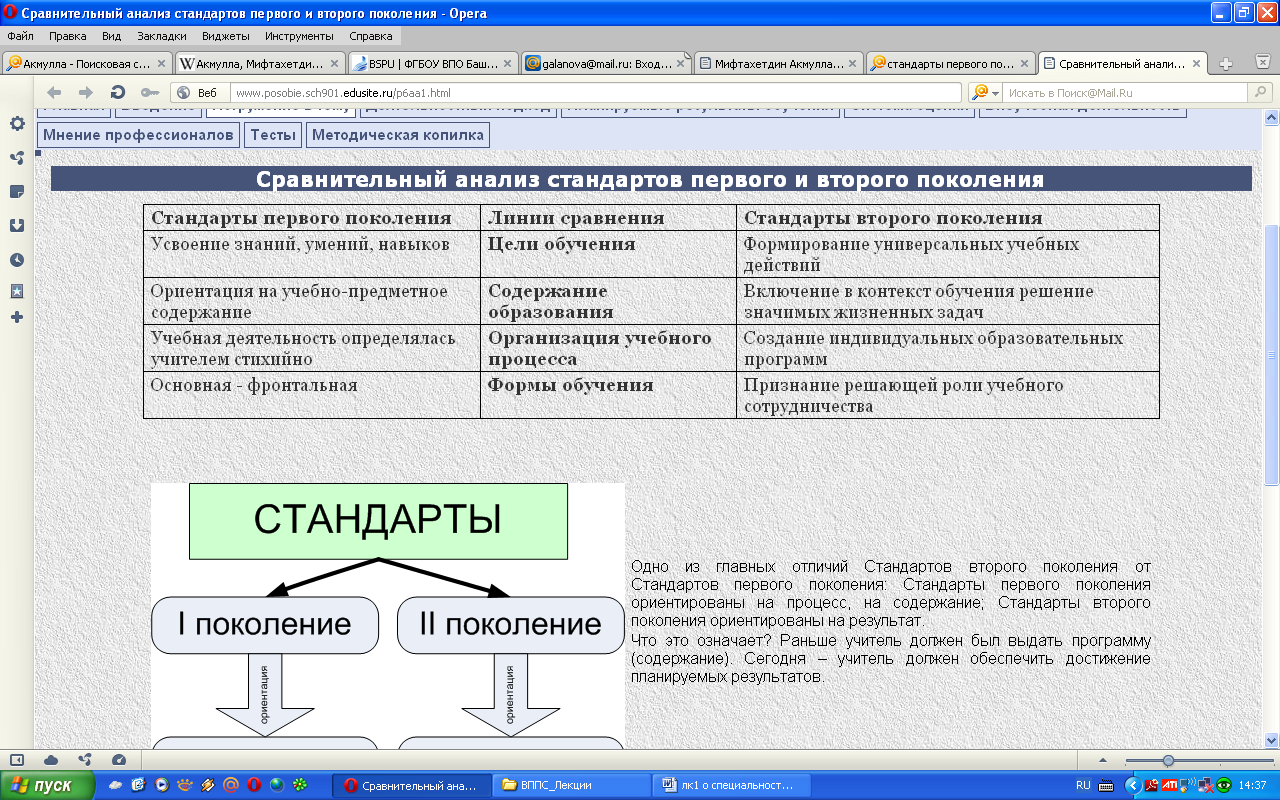The width and height of the screenshot is (1280, 800).
Task: Open a new tab with the plus button
Action: (1226, 63)
